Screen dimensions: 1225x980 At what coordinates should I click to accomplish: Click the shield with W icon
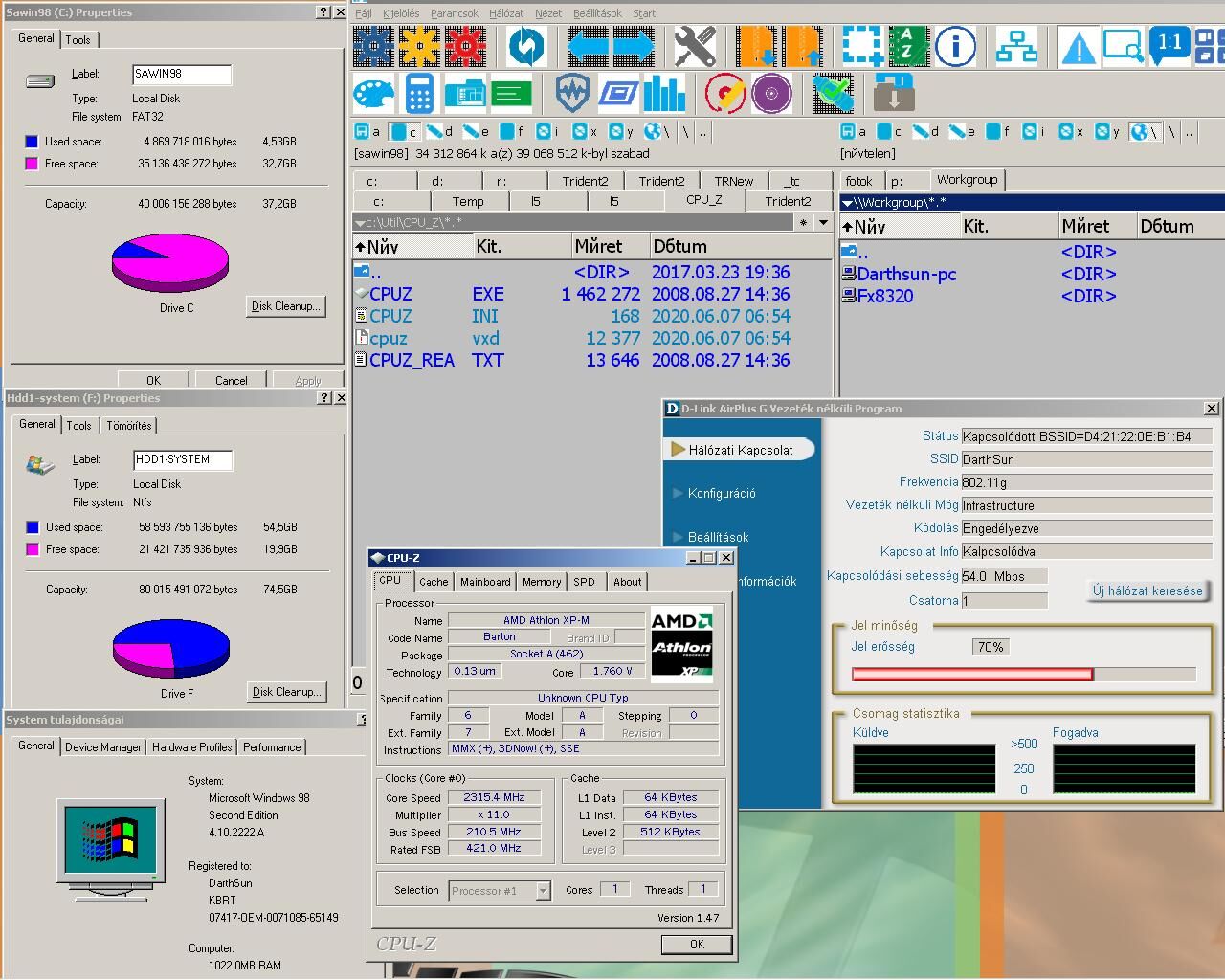[x=572, y=94]
